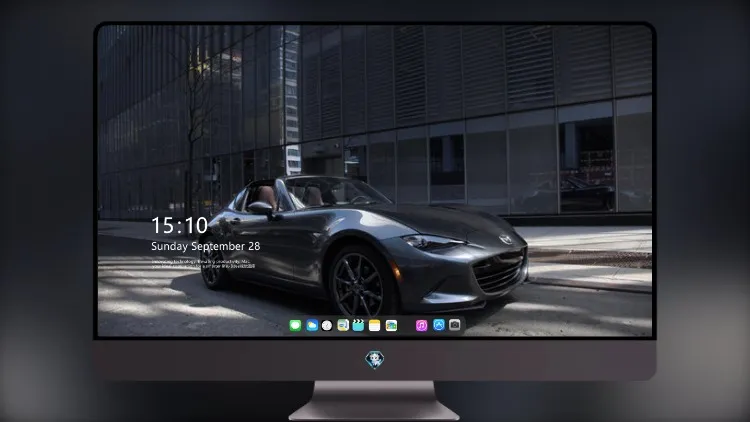Click the logo on the monitor chin
Image resolution: width=750 pixels, height=422 pixels.
375,360
